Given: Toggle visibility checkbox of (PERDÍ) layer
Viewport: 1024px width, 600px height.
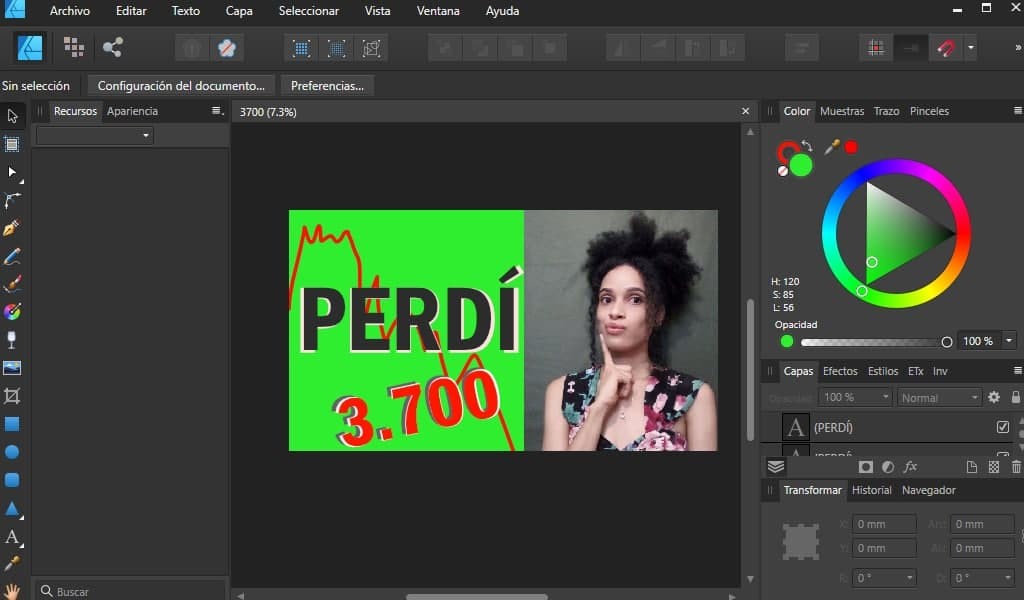Looking at the screenshot, I should tap(1002, 427).
